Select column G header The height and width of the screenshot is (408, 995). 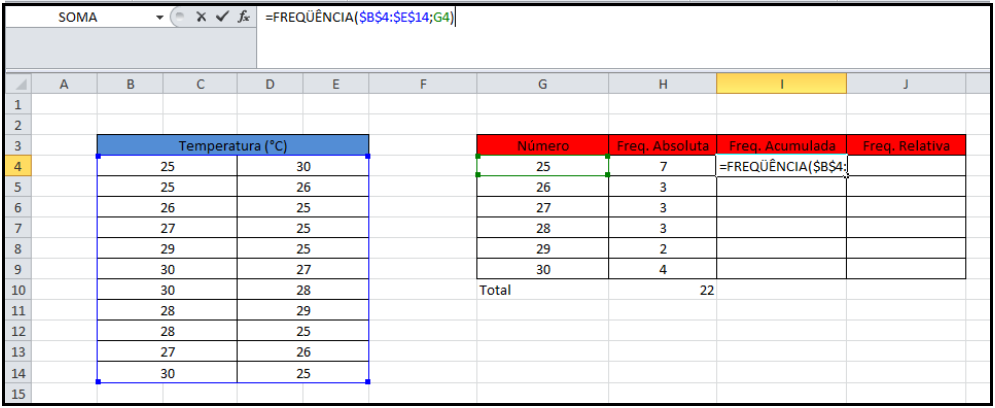point(542,85)
